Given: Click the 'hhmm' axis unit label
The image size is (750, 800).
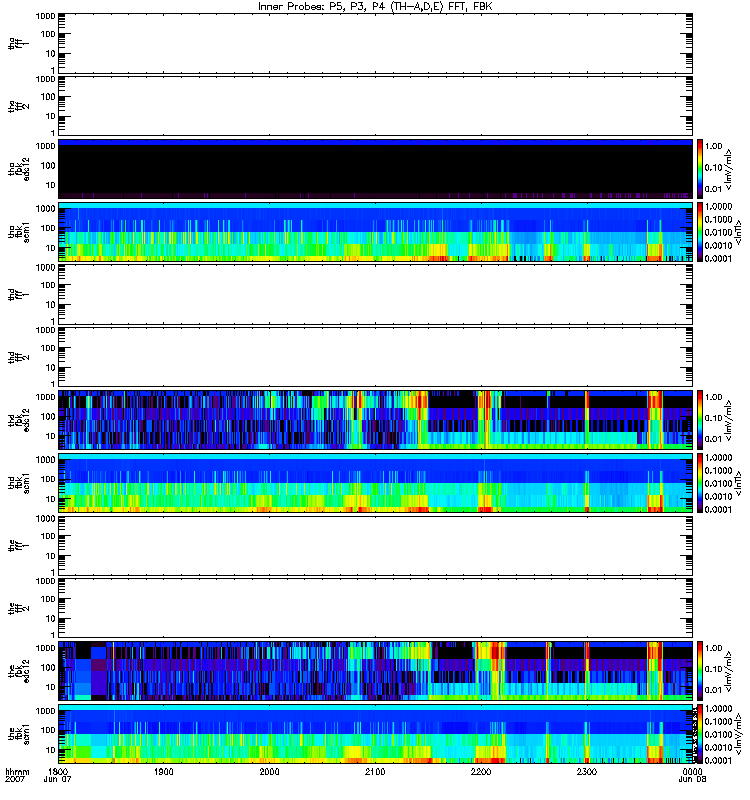Looking at the screenshot, I should coord(17,771).
